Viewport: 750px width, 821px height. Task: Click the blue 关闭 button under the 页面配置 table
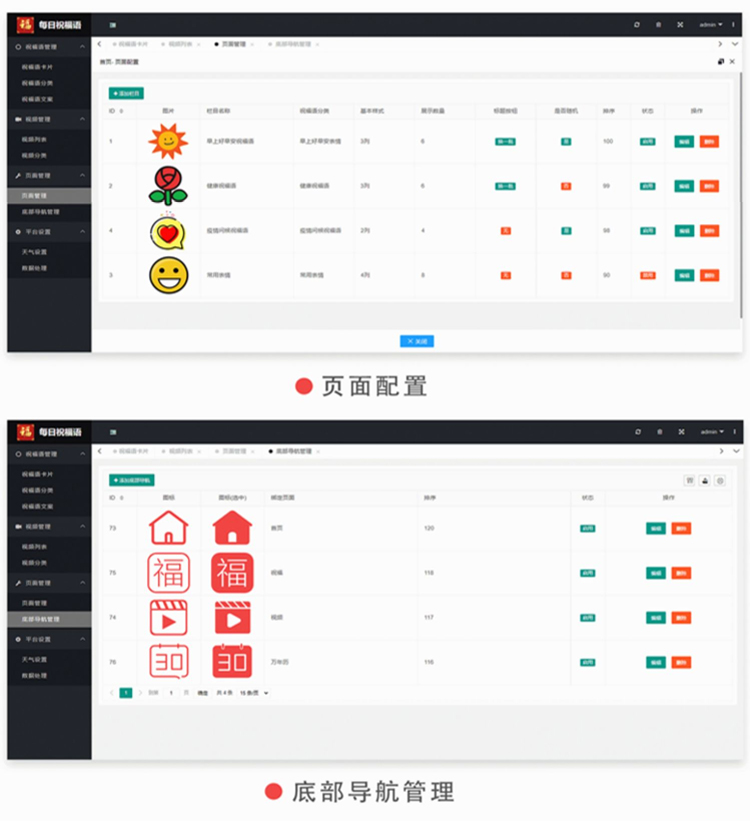tap(417, 341)
